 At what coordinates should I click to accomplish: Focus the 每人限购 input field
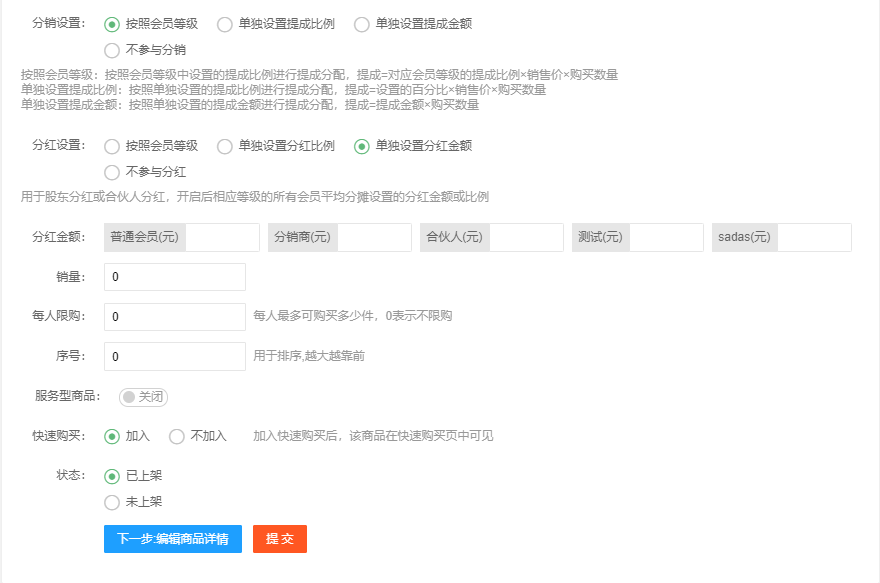tap(175, 316)
